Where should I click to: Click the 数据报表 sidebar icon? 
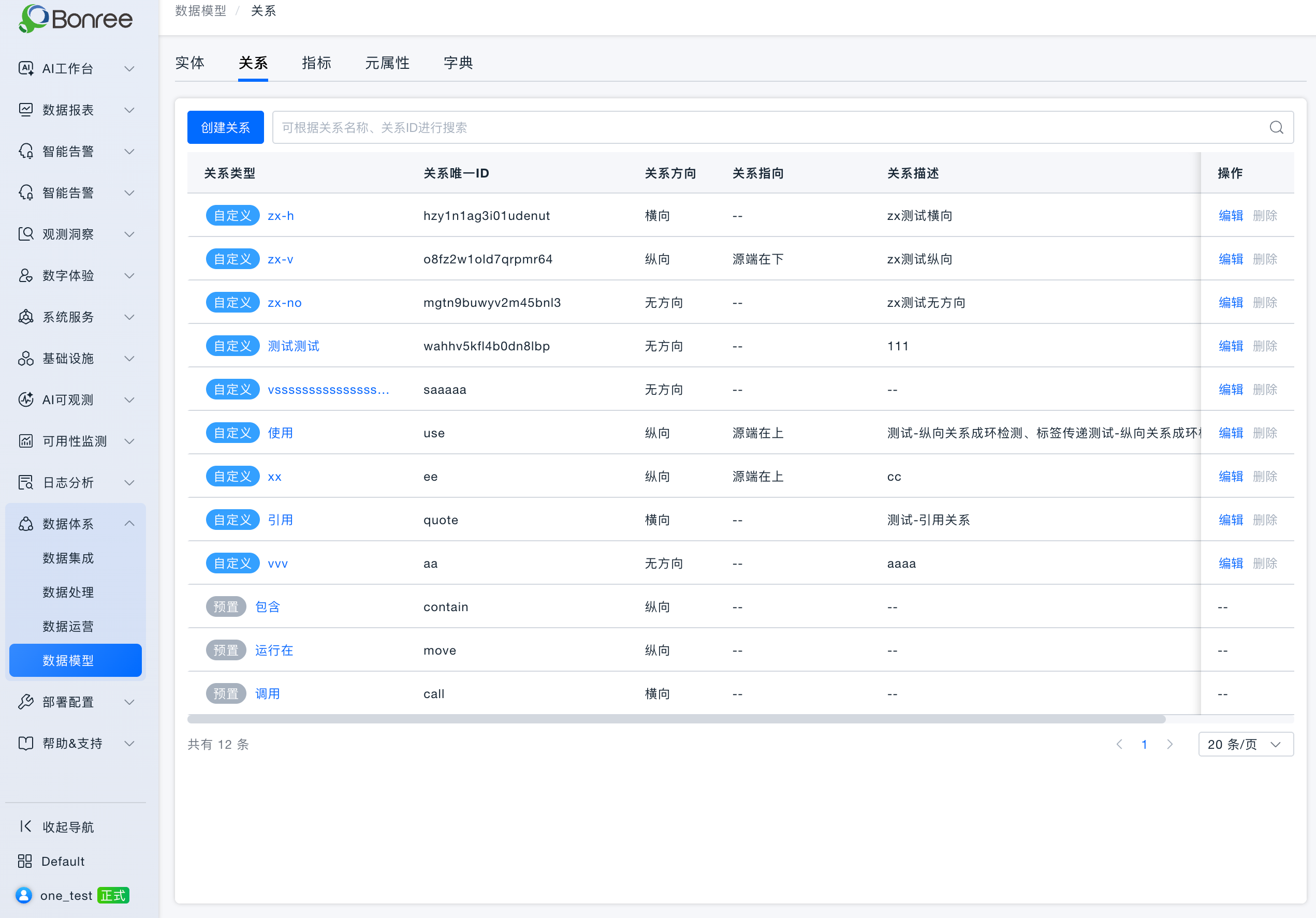pyautogui.click(x=26, y=110)
